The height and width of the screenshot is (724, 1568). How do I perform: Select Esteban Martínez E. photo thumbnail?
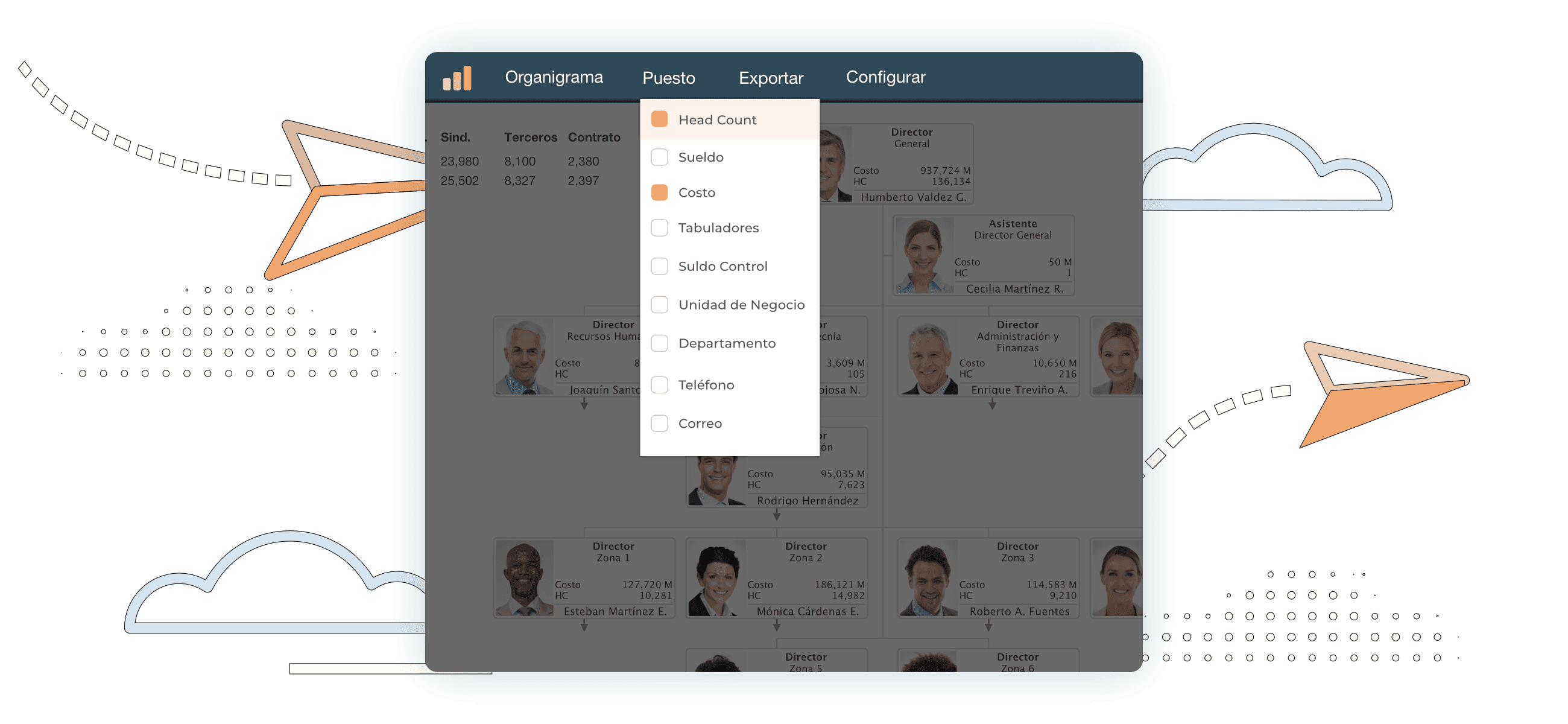point(524,579)
